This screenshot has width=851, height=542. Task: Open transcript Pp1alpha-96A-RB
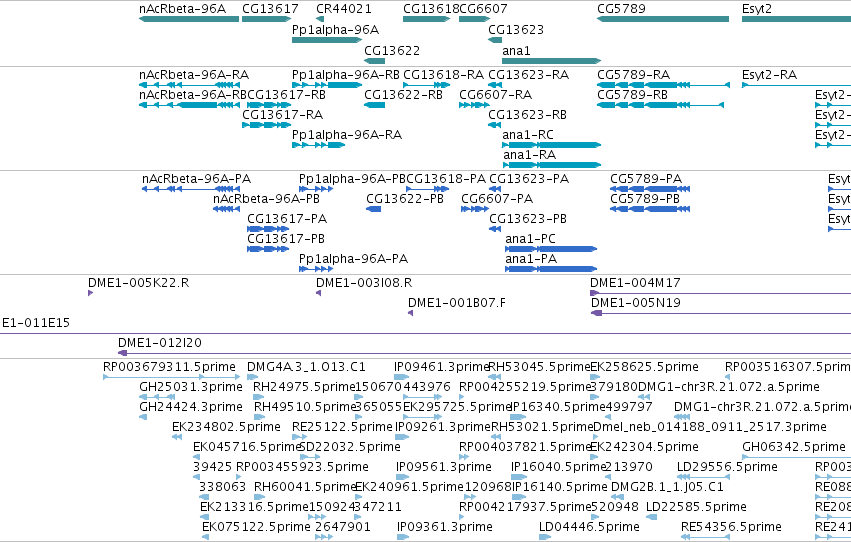click(x=327, y=85)
